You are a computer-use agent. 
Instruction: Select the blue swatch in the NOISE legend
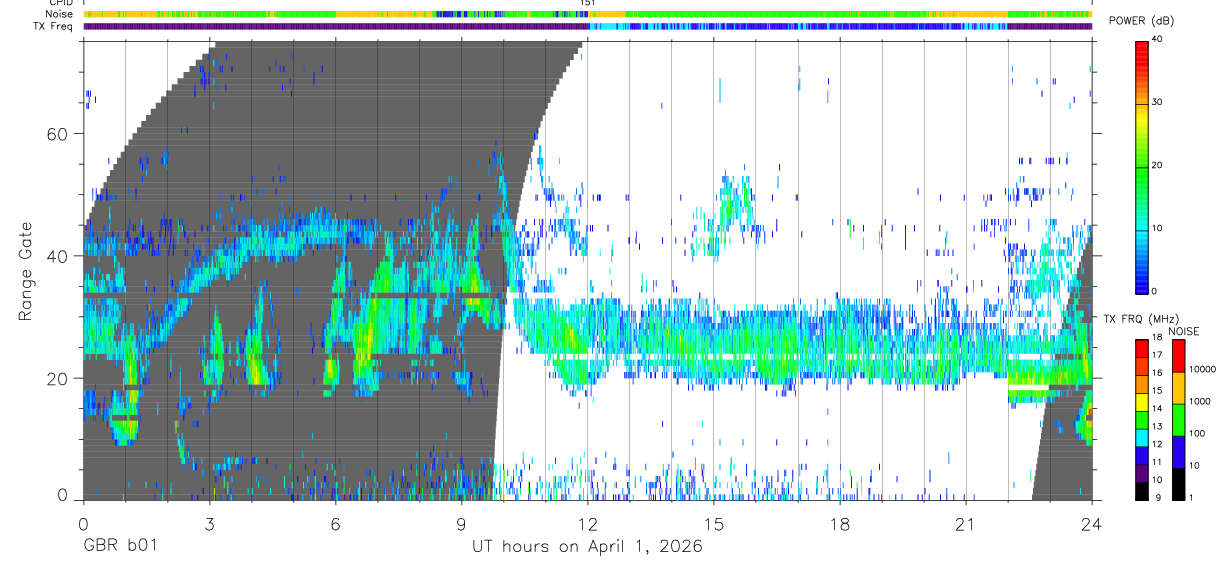(1179, 452)
